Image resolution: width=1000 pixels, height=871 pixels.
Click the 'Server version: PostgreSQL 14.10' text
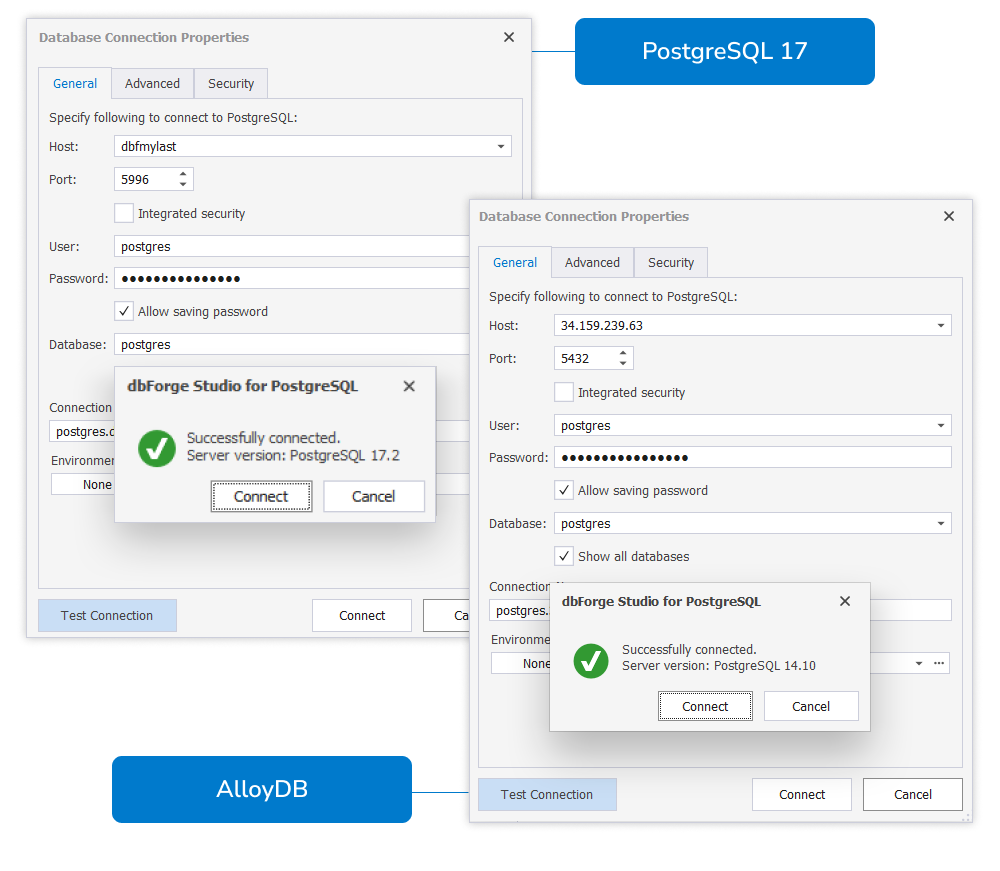click(x=719, y=666)
